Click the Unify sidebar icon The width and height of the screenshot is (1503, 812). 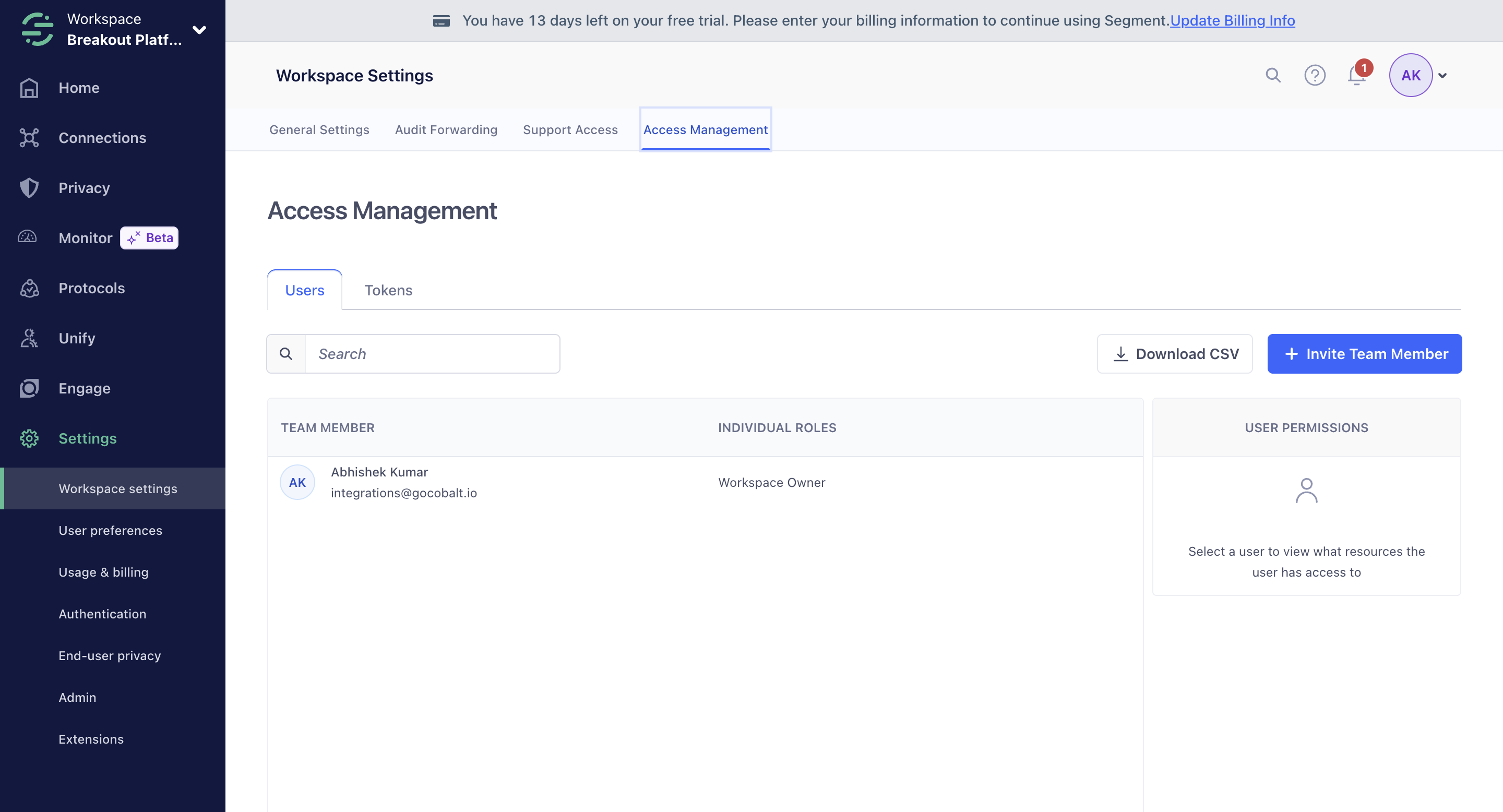point(29,338)
